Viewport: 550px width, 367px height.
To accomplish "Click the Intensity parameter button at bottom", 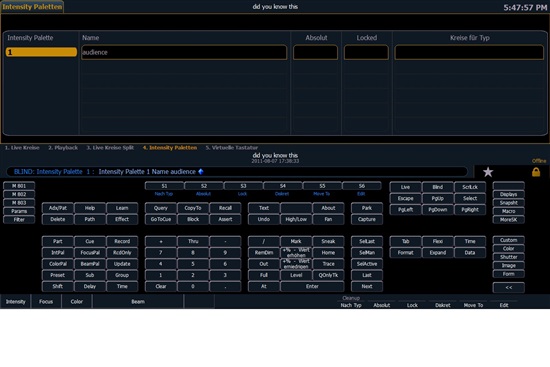I will (x=15, y=302).
